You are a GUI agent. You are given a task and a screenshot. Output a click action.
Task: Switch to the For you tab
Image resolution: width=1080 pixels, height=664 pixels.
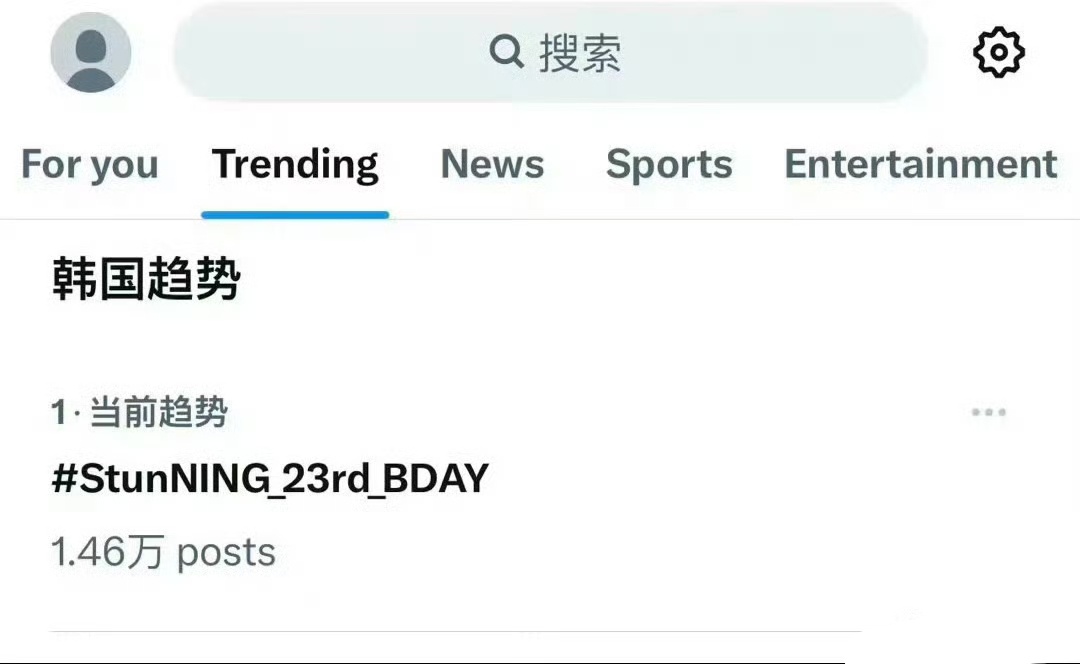click(90, 164)
